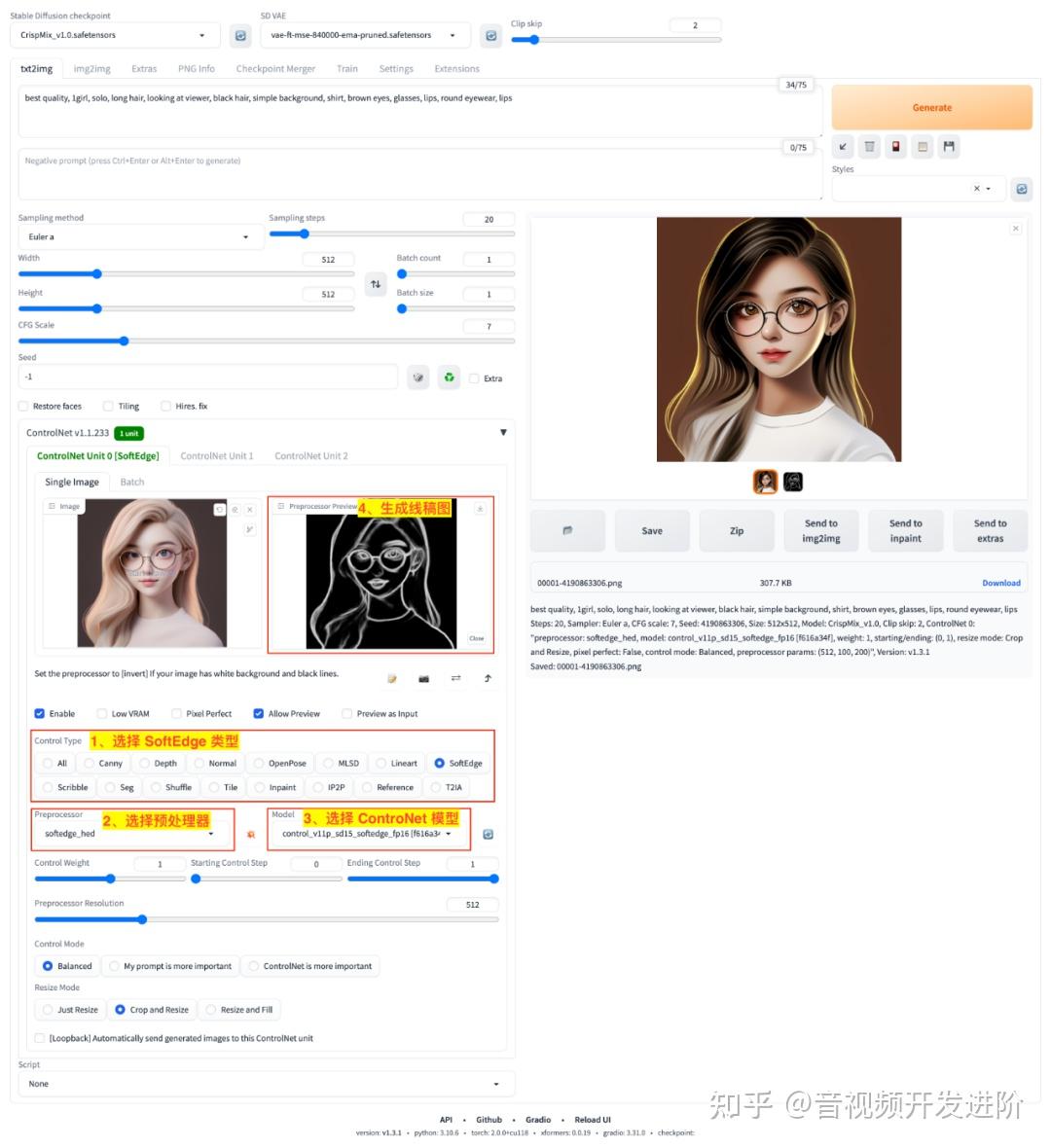
Task: Refresh the ControlNet model list
Action: [487, 834]
